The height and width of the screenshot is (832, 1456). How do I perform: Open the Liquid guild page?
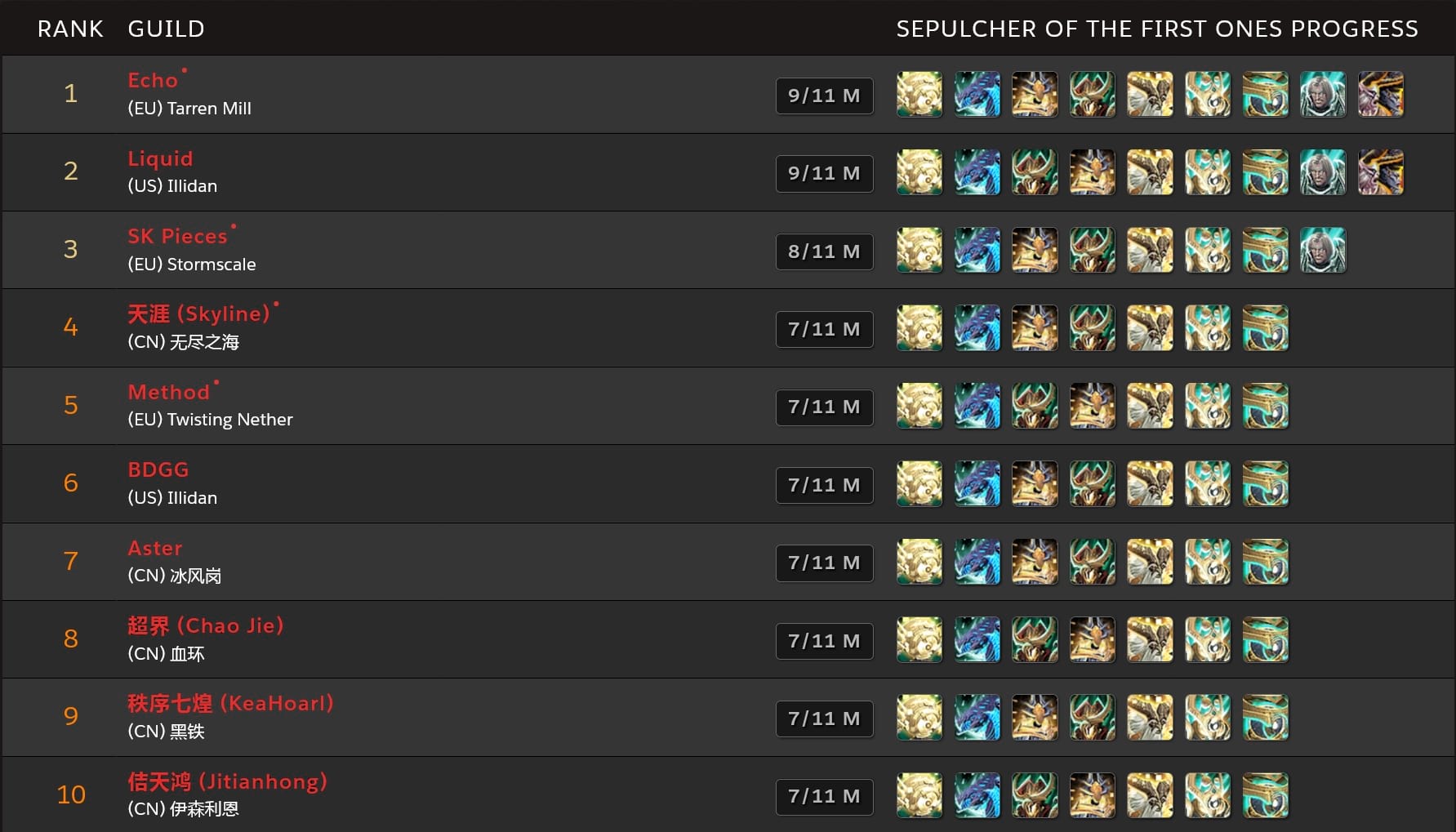tap(160, 158)
